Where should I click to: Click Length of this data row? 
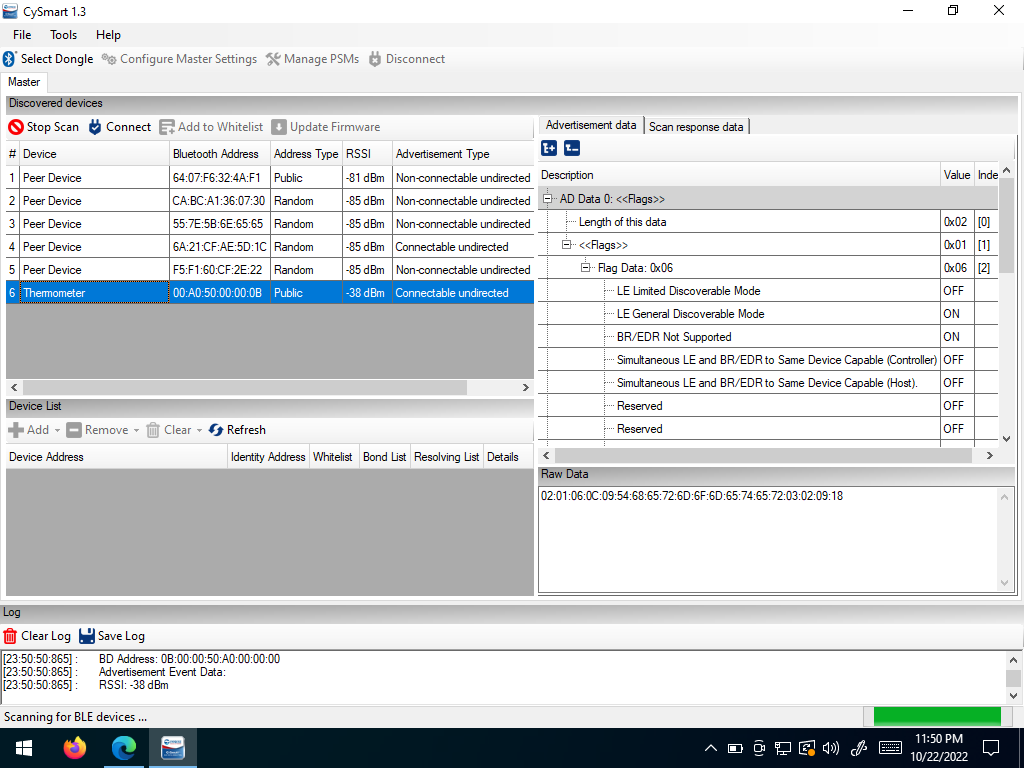coord(768,222)
